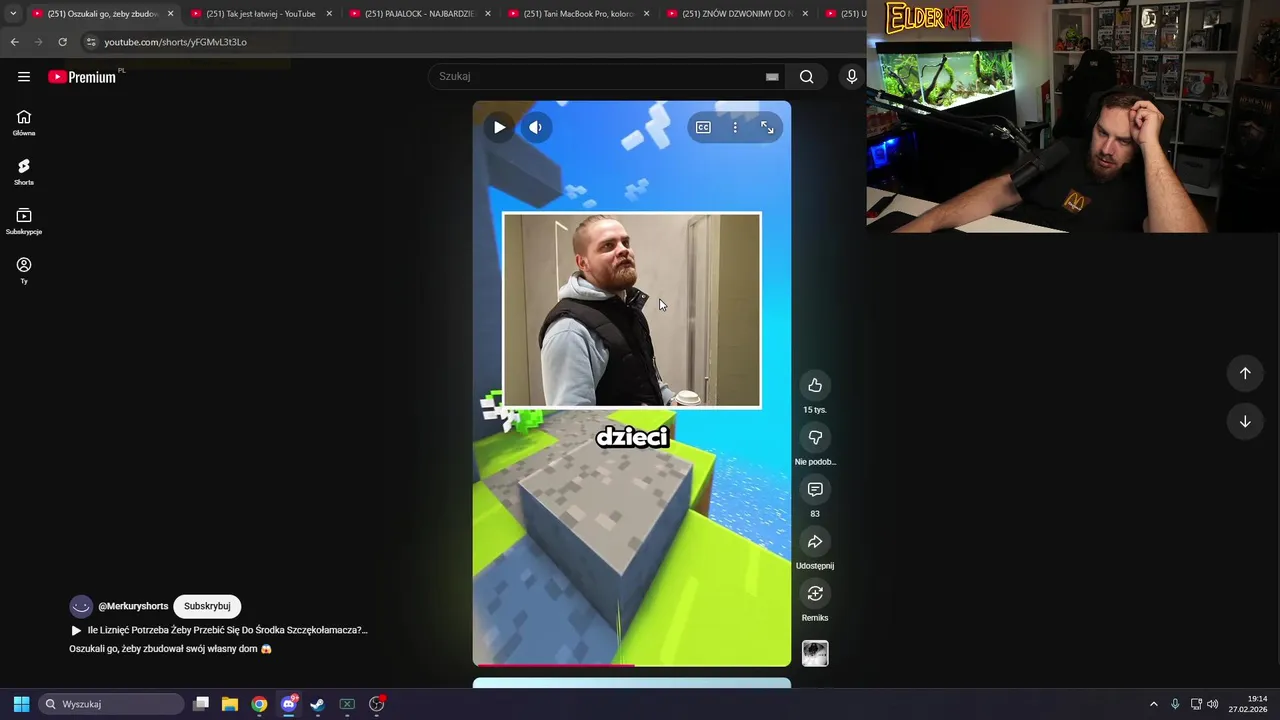This screenshot has width=1280, height=720.
Task: Open the Windows Start menu
Action: click(x=21, y=704)
